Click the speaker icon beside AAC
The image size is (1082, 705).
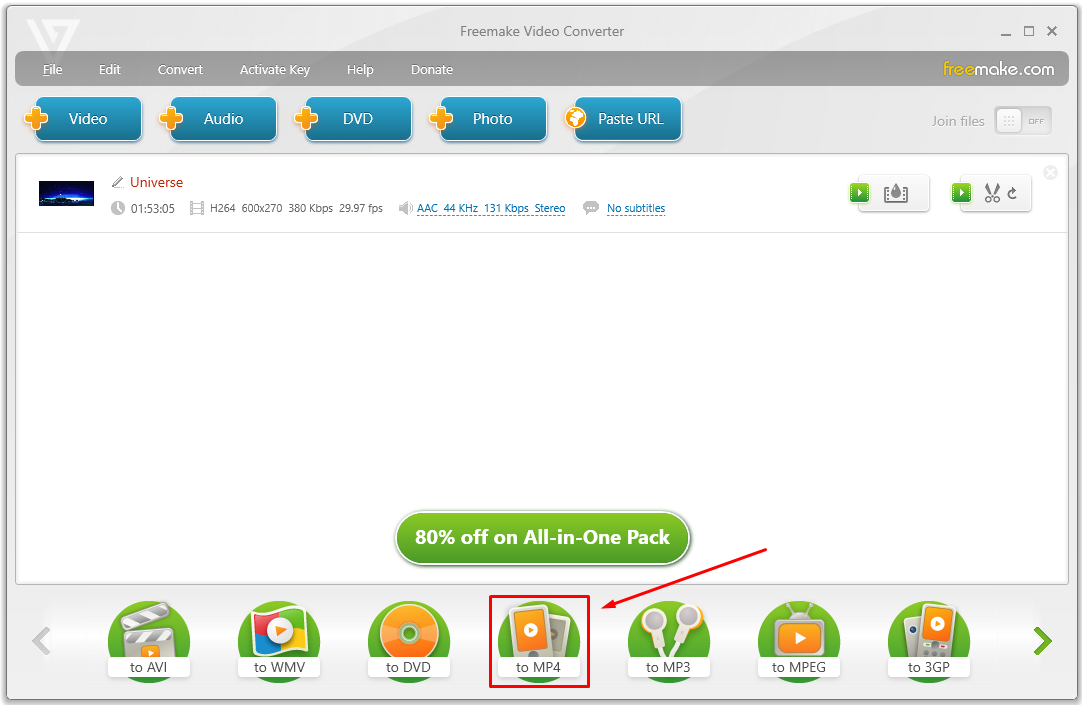(x=406, y=208)
